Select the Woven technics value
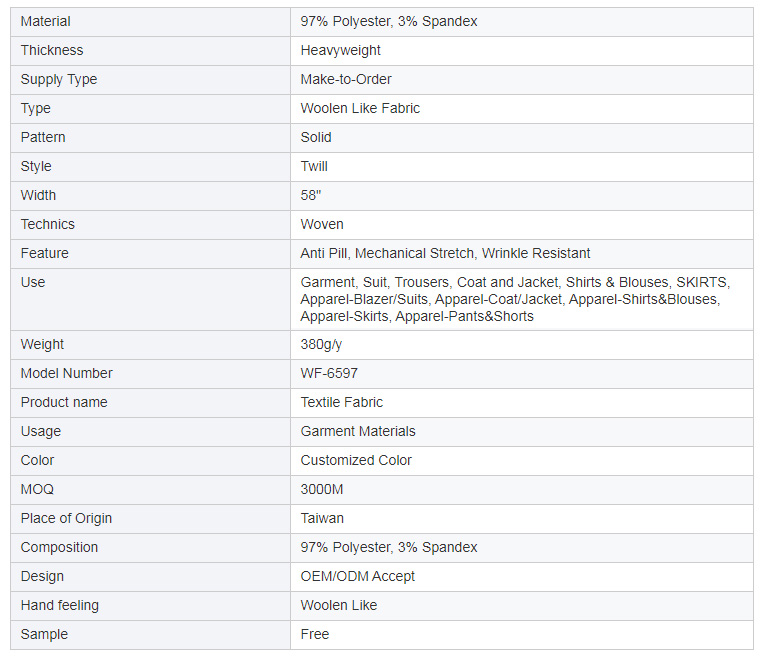 pyautogui.click(x=322, y=224)
